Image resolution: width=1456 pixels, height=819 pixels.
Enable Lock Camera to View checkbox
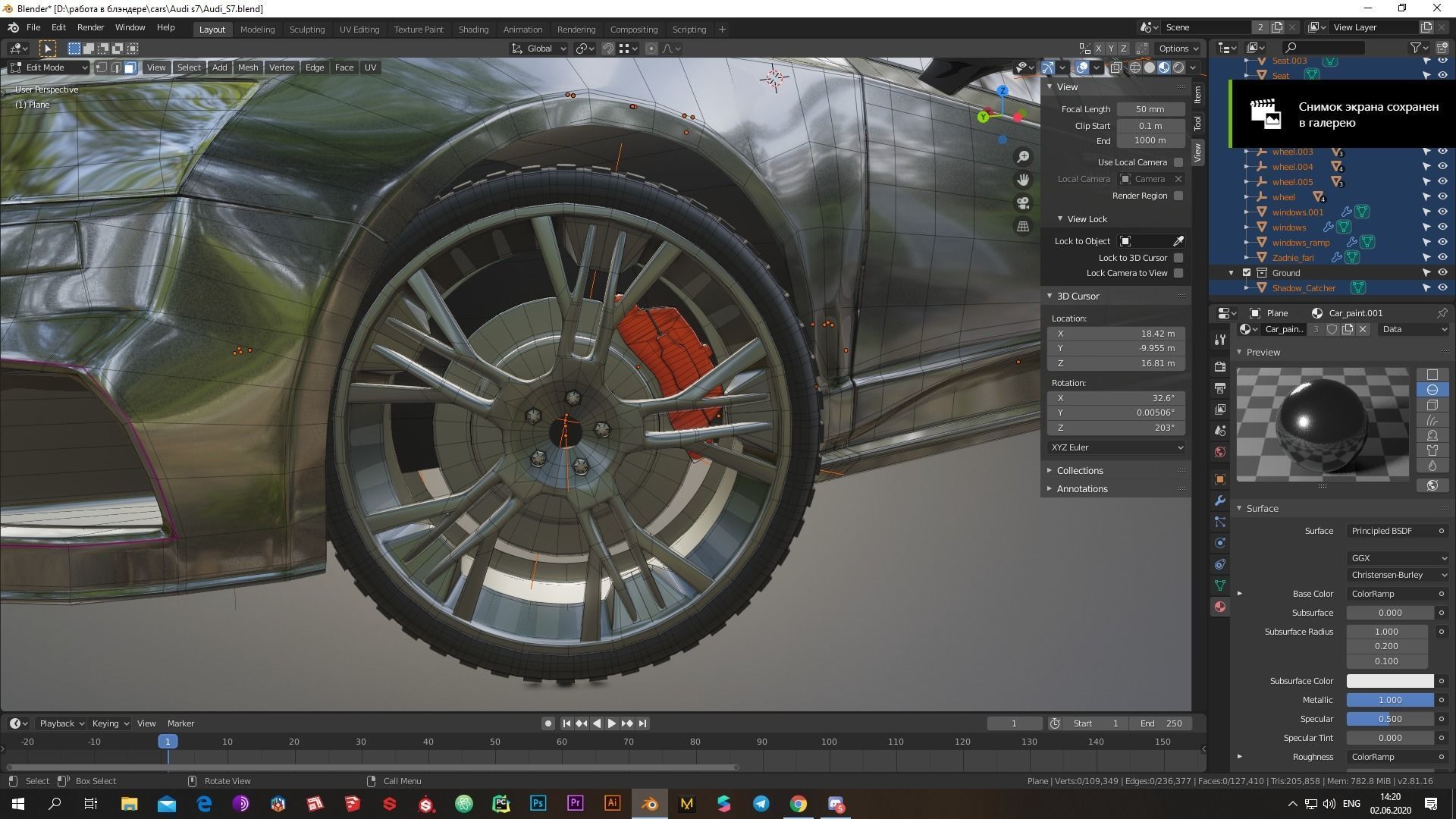pos(1178,273)
